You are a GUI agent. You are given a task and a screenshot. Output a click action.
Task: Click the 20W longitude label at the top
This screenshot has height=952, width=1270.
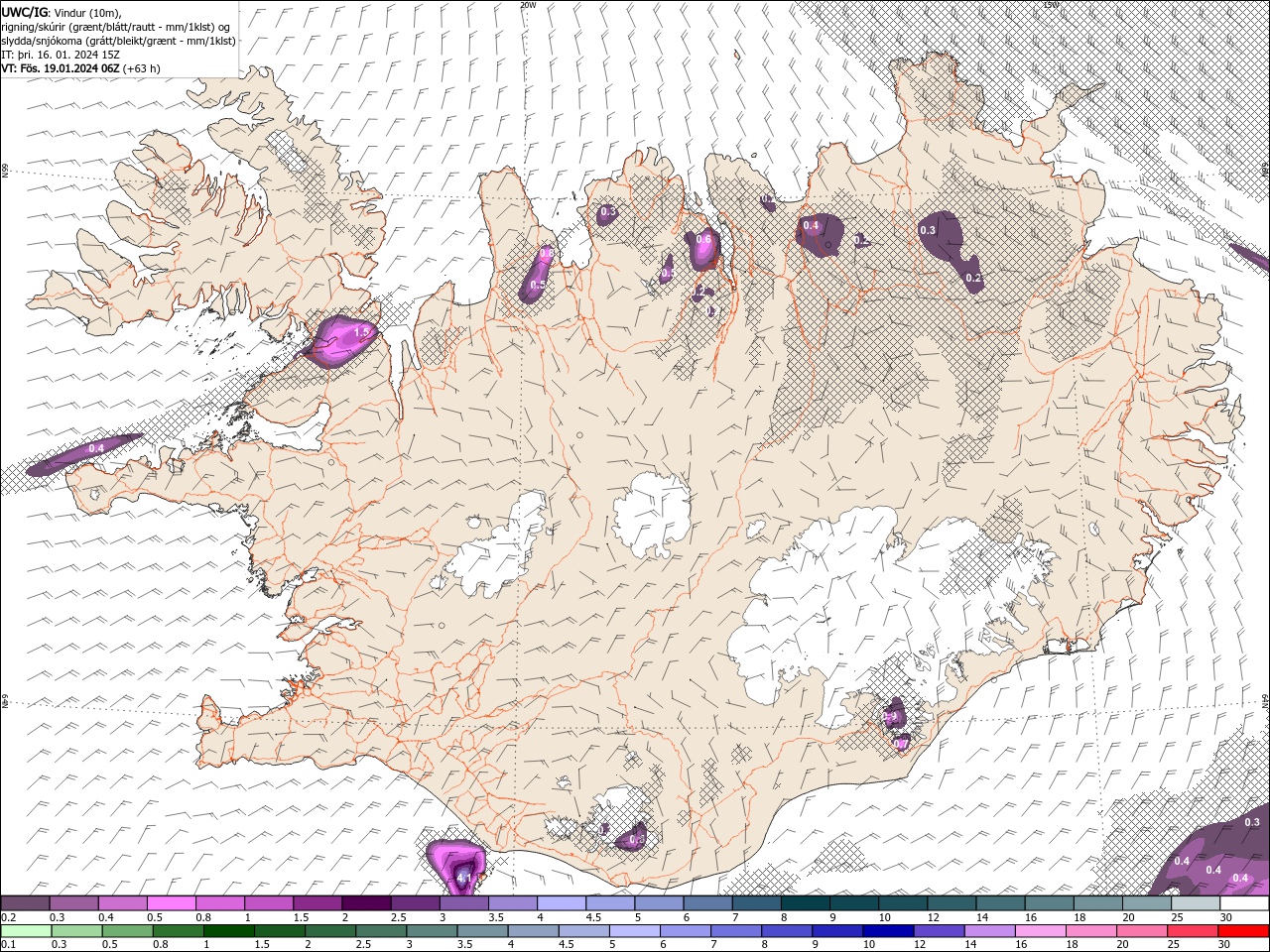pyautogui.click(x=528, y=5)
